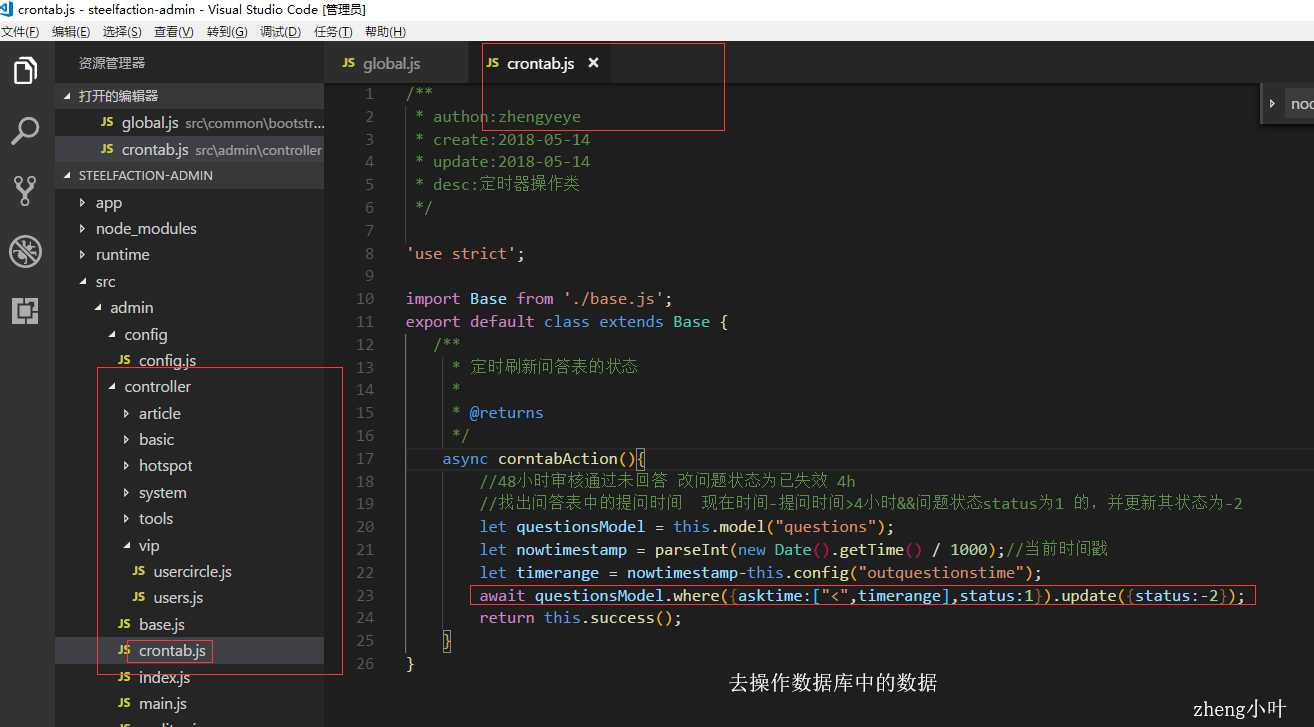Image resolution: width=1314 pixels, height=727 pixels.
Task: Select crontab.js under open editors
Action: 190,150
